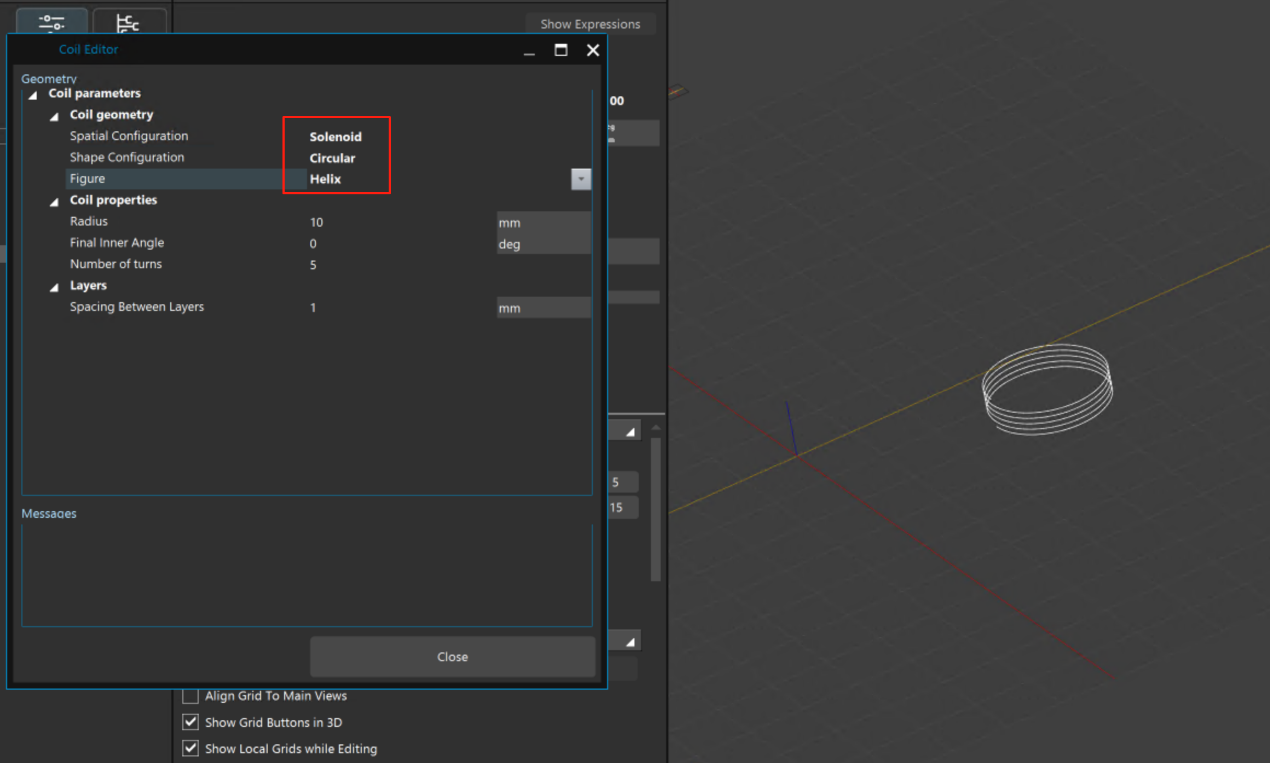Switch to the hierarchy tree panel icon
This screenshot has width=1270, height=763.
pyautogui.click(x=128, y=22)
